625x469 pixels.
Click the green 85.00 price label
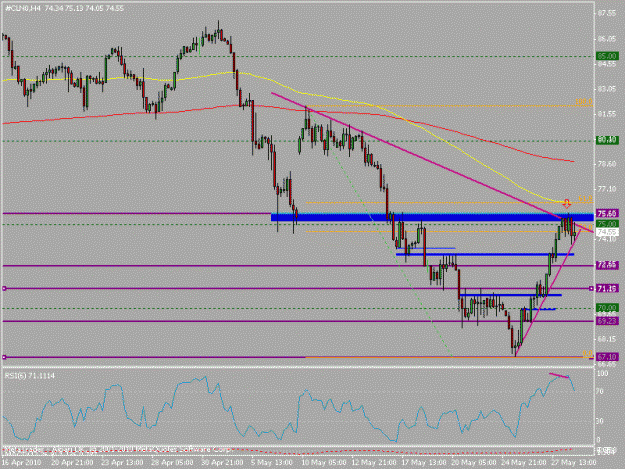click(x=607, y=56)
